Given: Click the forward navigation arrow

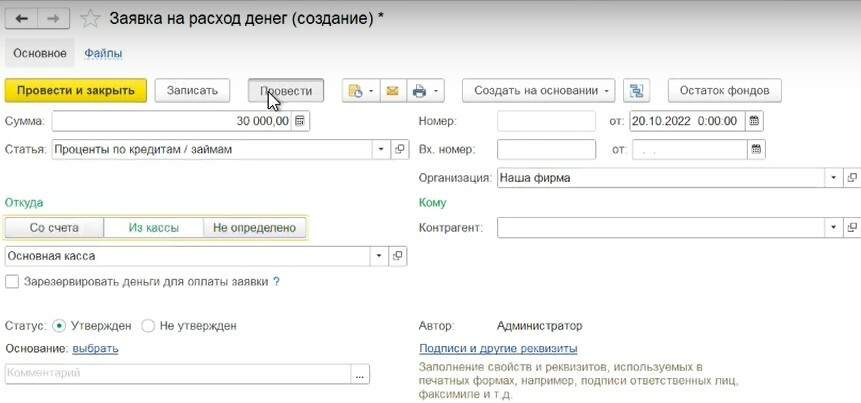Looking at the screenshot, I should pyautogui.click(x=53, y=18).
